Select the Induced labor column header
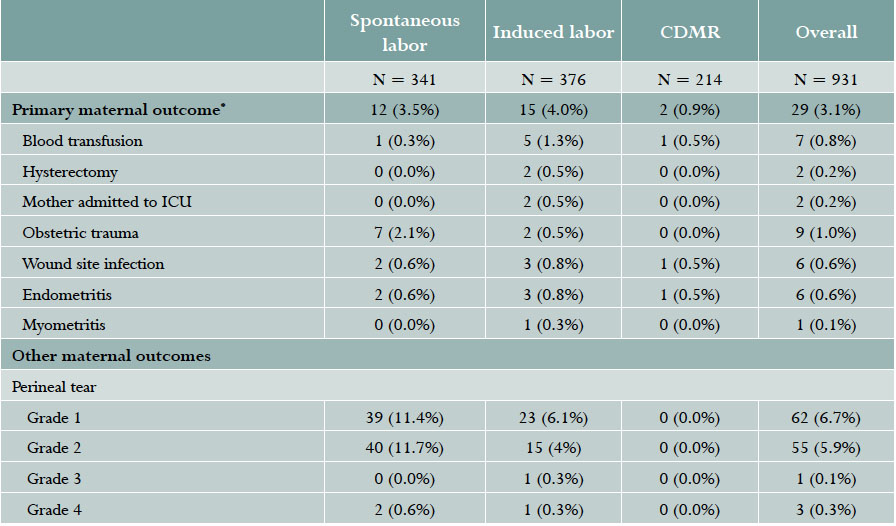The height and width of the screenshot is (526, 896). [553, 32]
